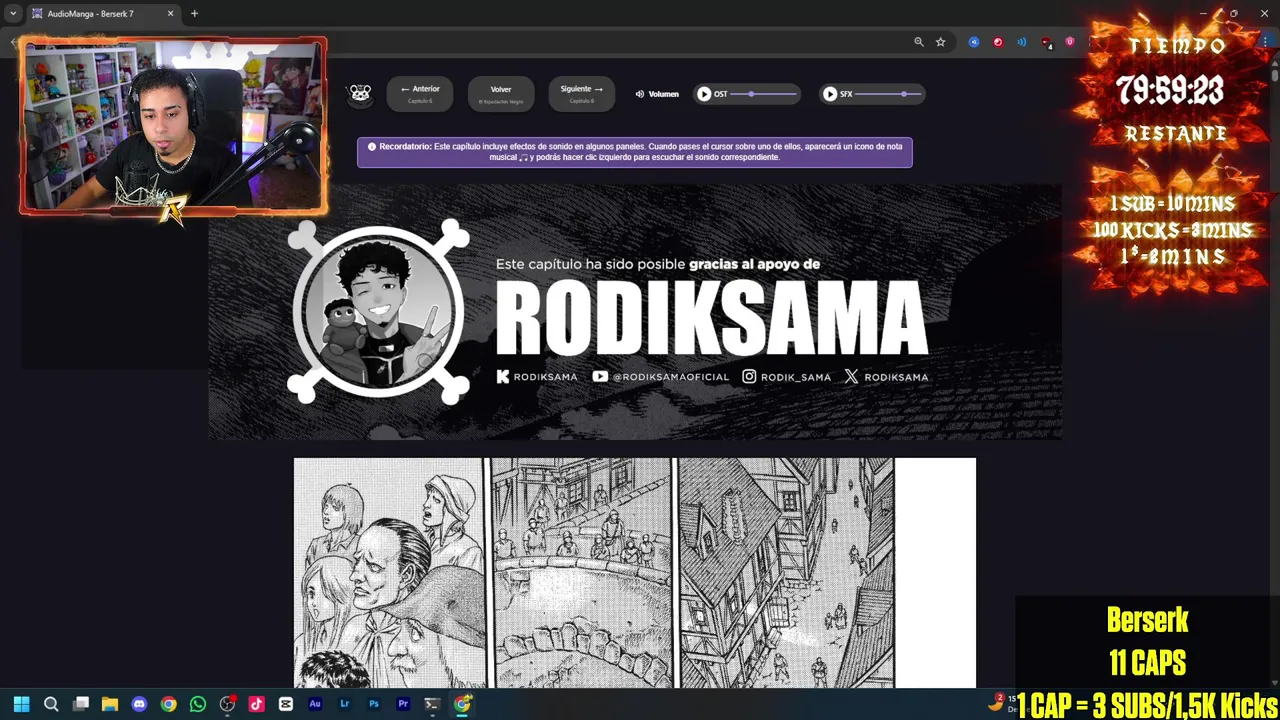This screenshot has height=720, width=1280.
Task: Go to Siguiente chapter
Action: coord(582,94)
